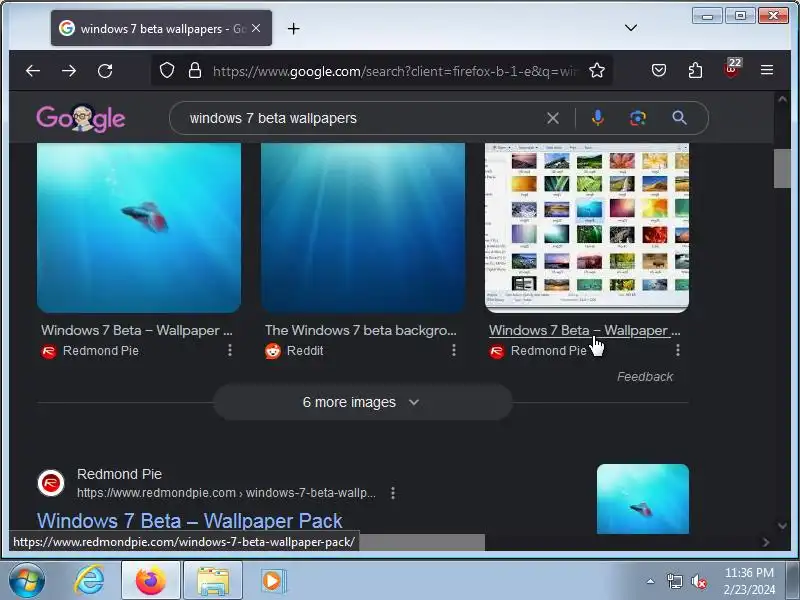800x600 pixels.
Task: Open the Save to Pocket button
Action: [659, 70]
